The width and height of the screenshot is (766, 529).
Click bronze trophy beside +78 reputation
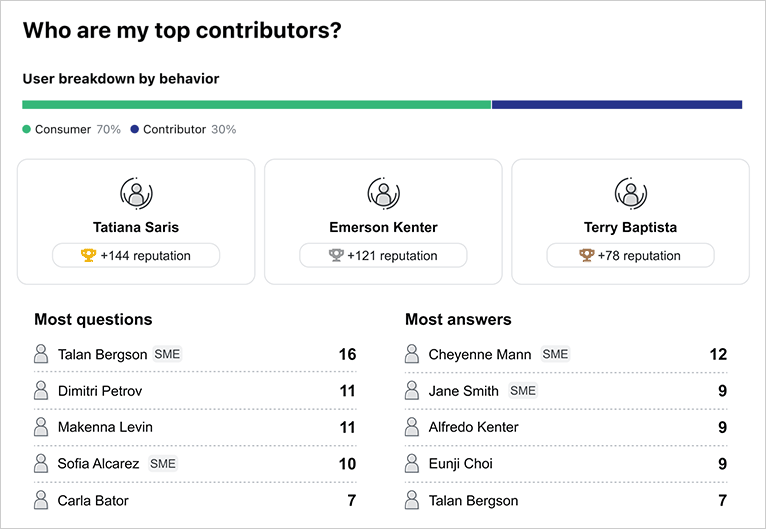pos(586,255)
